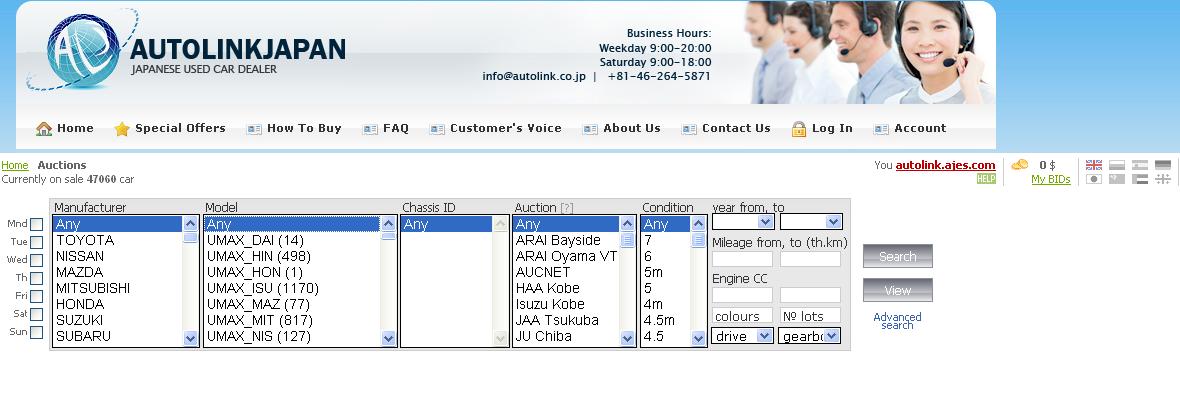1180x420 pixels.
Task: Select TOYOTA in Manufacturer list
Action: point(118,240)
